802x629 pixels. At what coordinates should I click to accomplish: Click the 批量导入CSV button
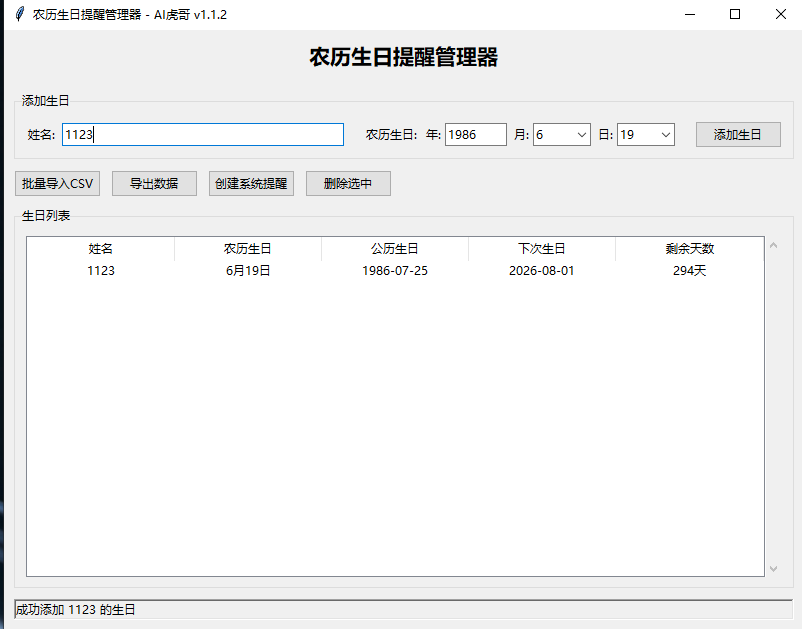tap(55, 183)
